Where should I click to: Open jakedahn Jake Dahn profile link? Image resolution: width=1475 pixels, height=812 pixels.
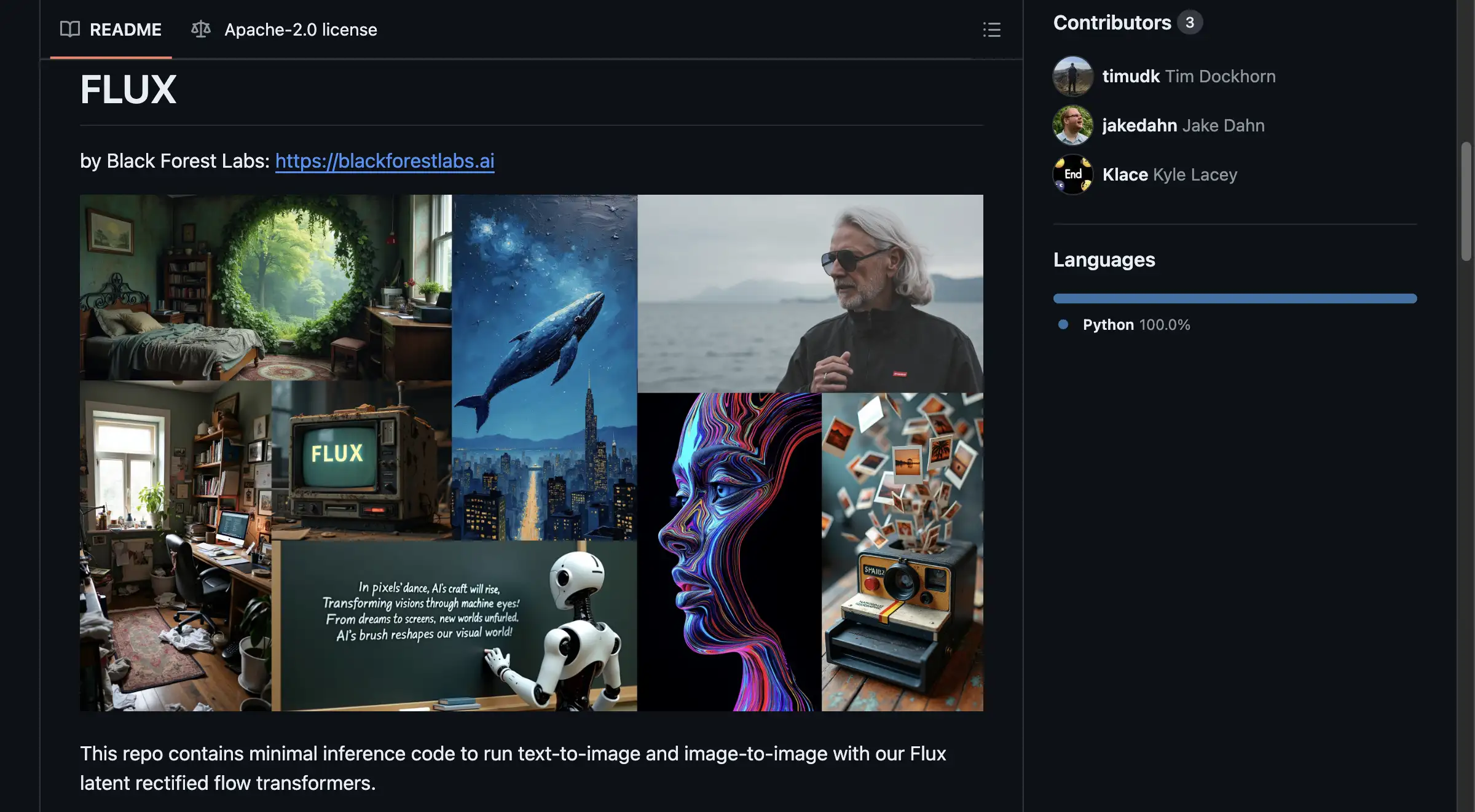pyautogui.click(x=1183, y=125)
